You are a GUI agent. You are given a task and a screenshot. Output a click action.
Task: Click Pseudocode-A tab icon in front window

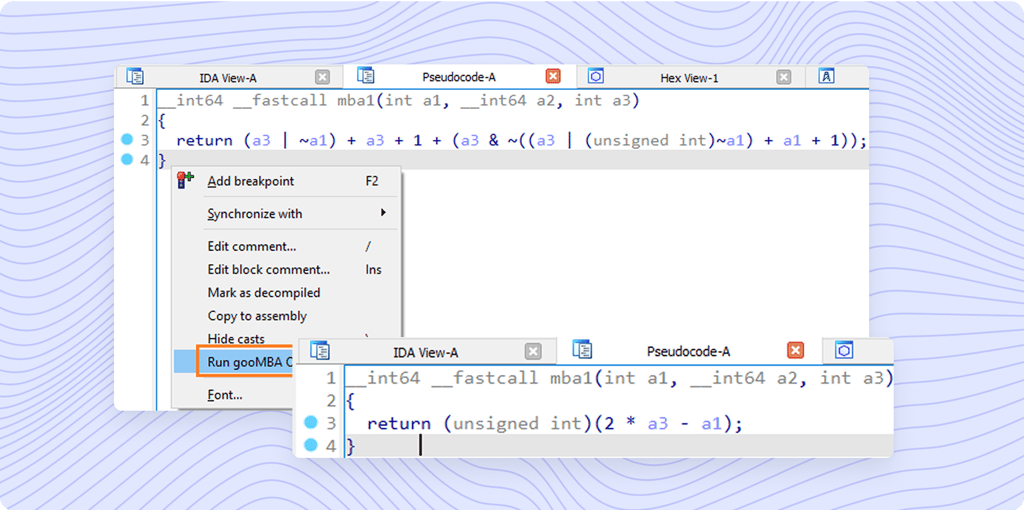pos(582,349)
